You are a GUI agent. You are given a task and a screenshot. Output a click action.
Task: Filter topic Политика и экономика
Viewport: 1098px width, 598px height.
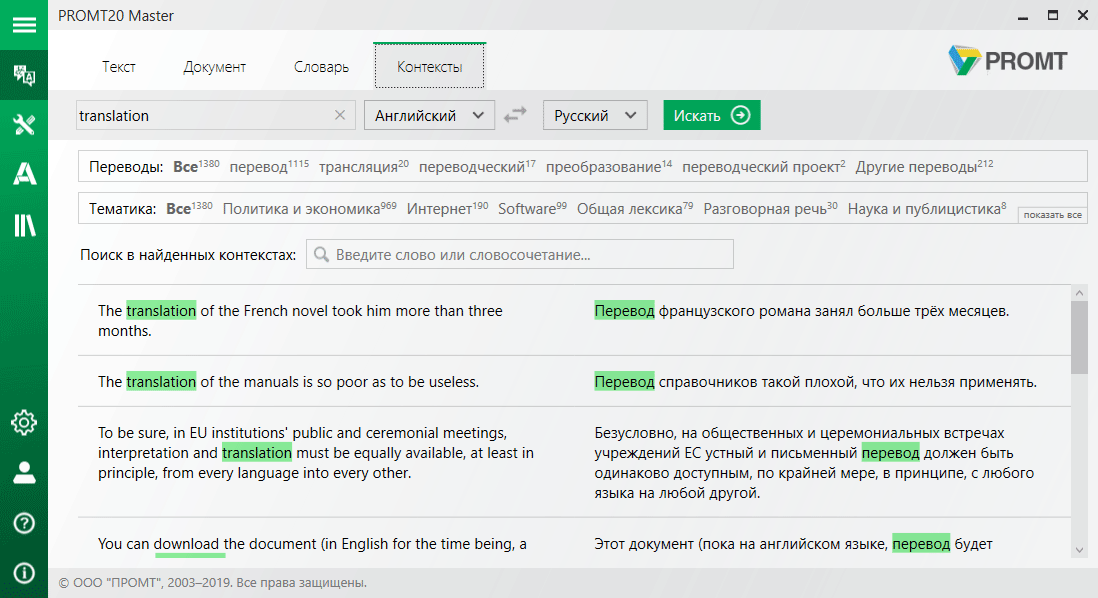pos(310,209)
